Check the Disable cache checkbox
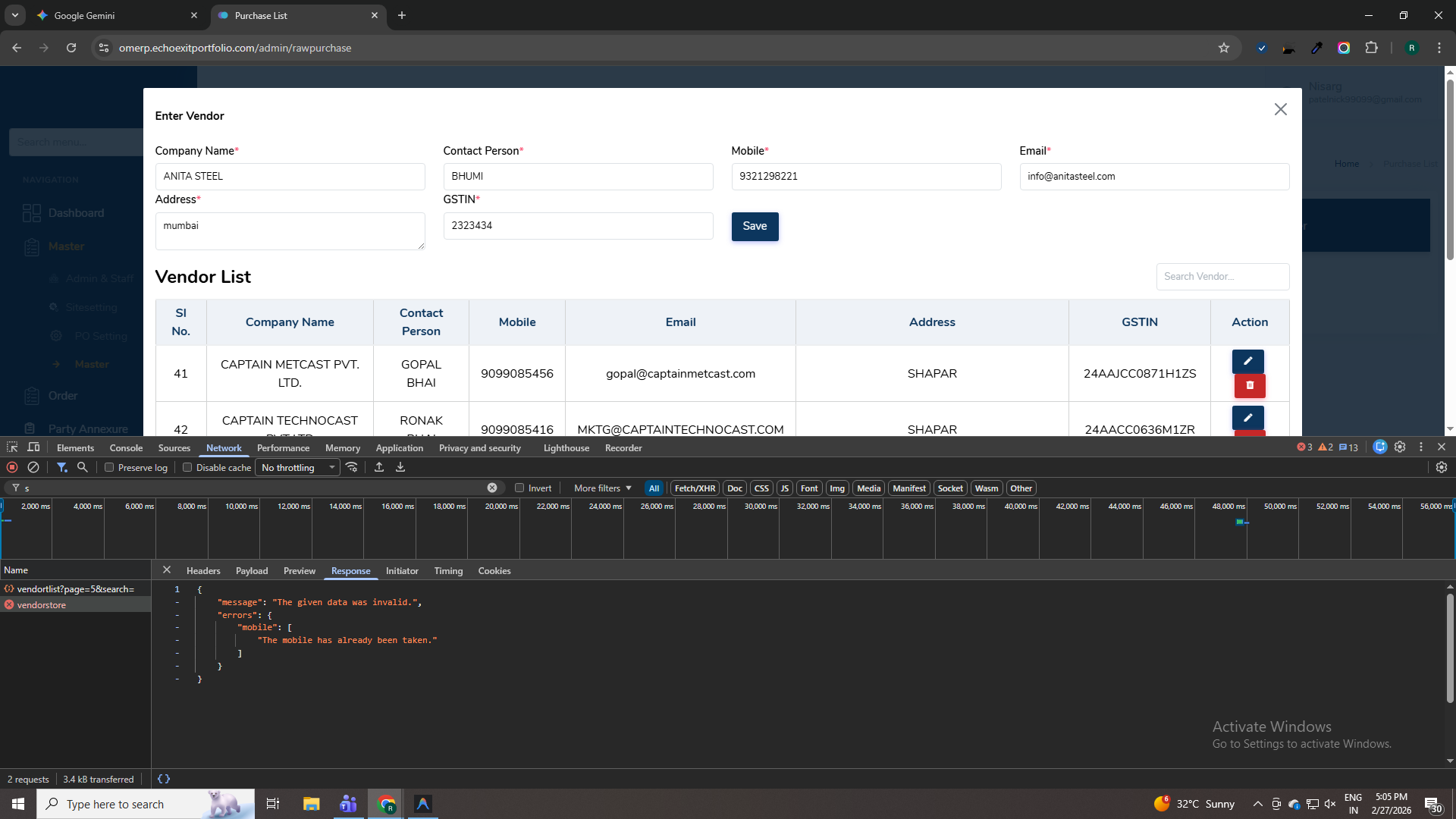 pyautogui.click(x=187, y=468)
